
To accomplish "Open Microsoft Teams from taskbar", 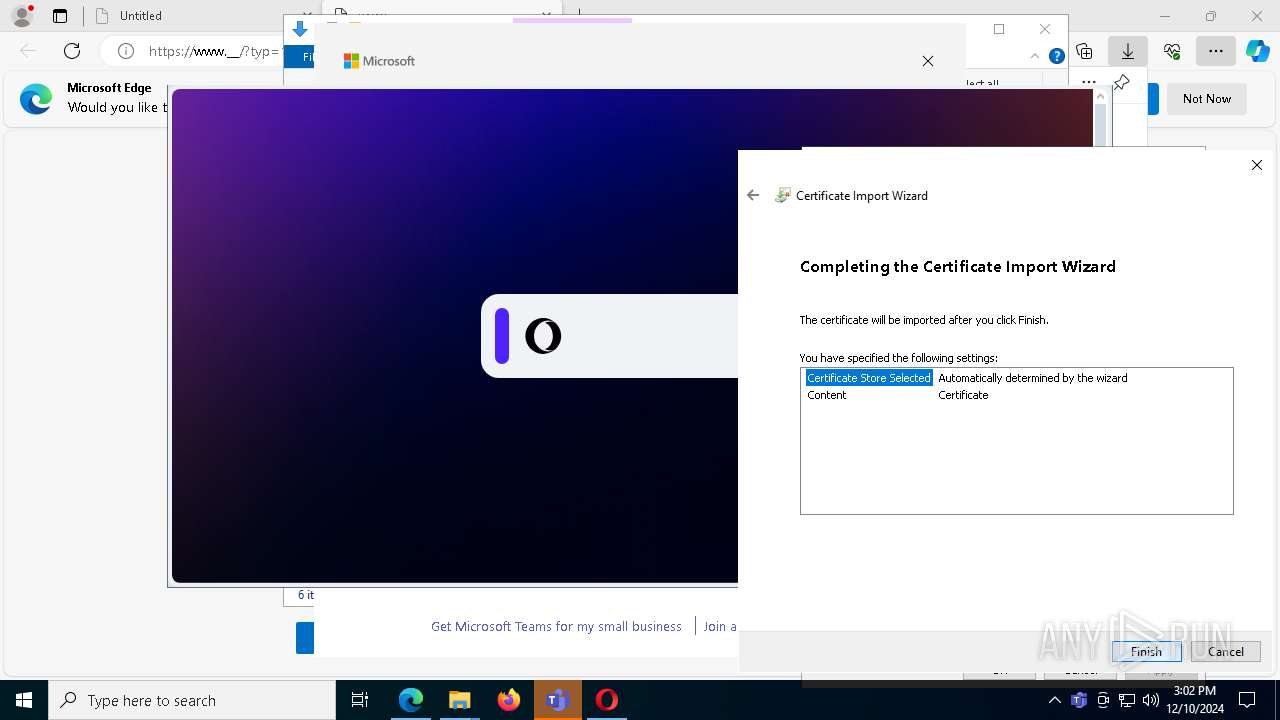I will pos(557,700).
